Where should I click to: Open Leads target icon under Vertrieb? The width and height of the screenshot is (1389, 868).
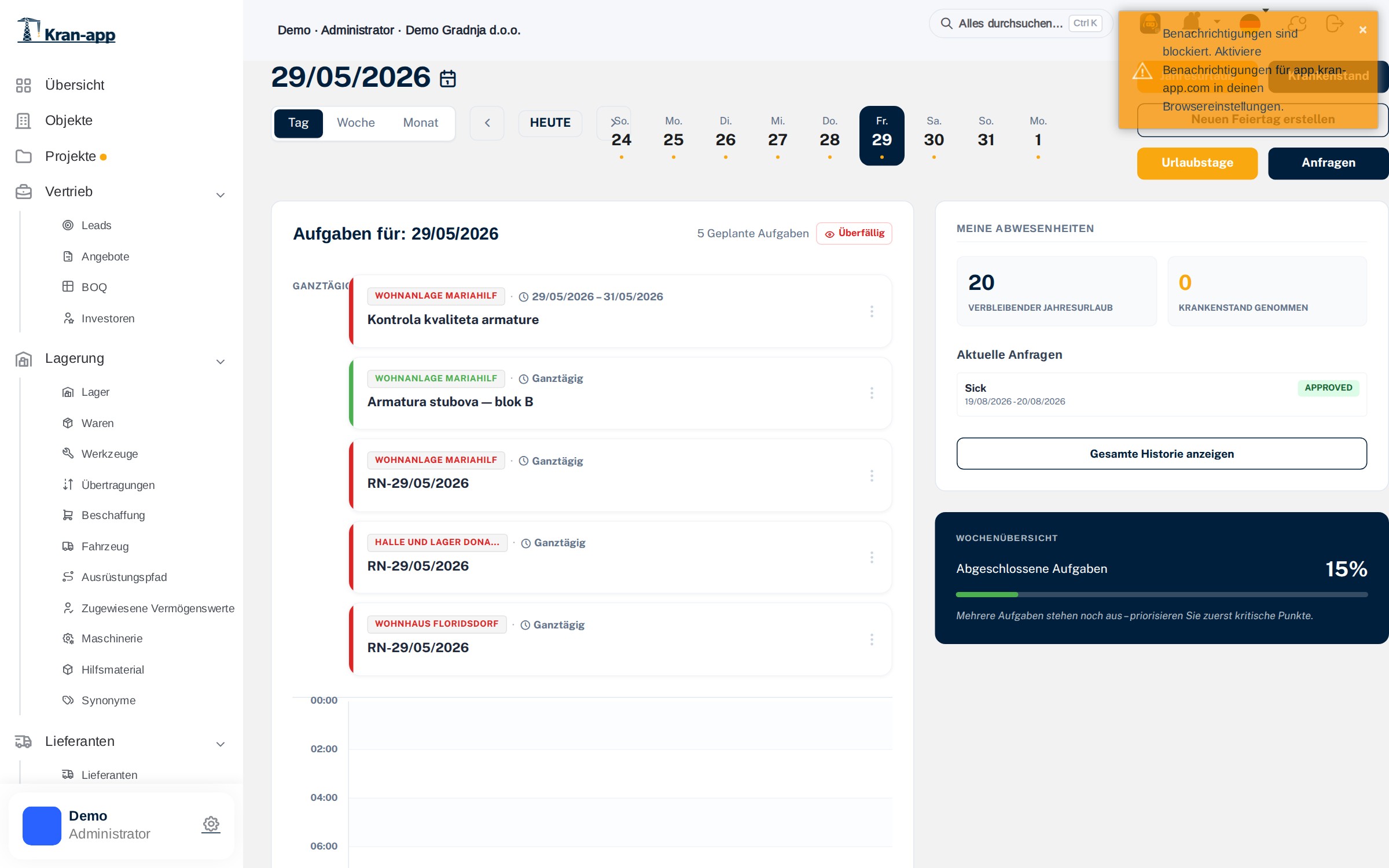(x=68, y=225)
